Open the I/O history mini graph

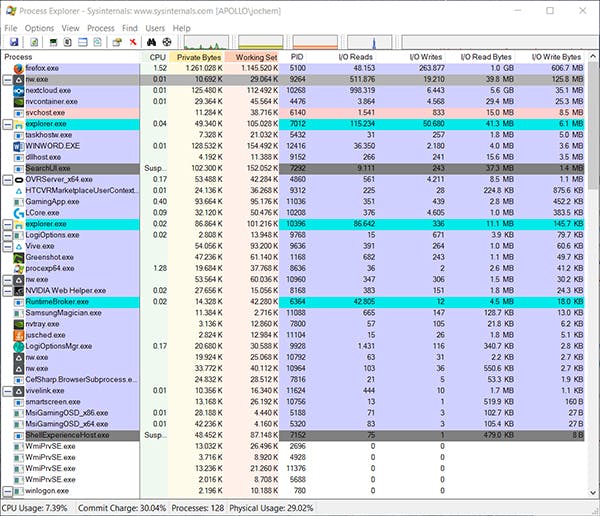click(370, 42)
